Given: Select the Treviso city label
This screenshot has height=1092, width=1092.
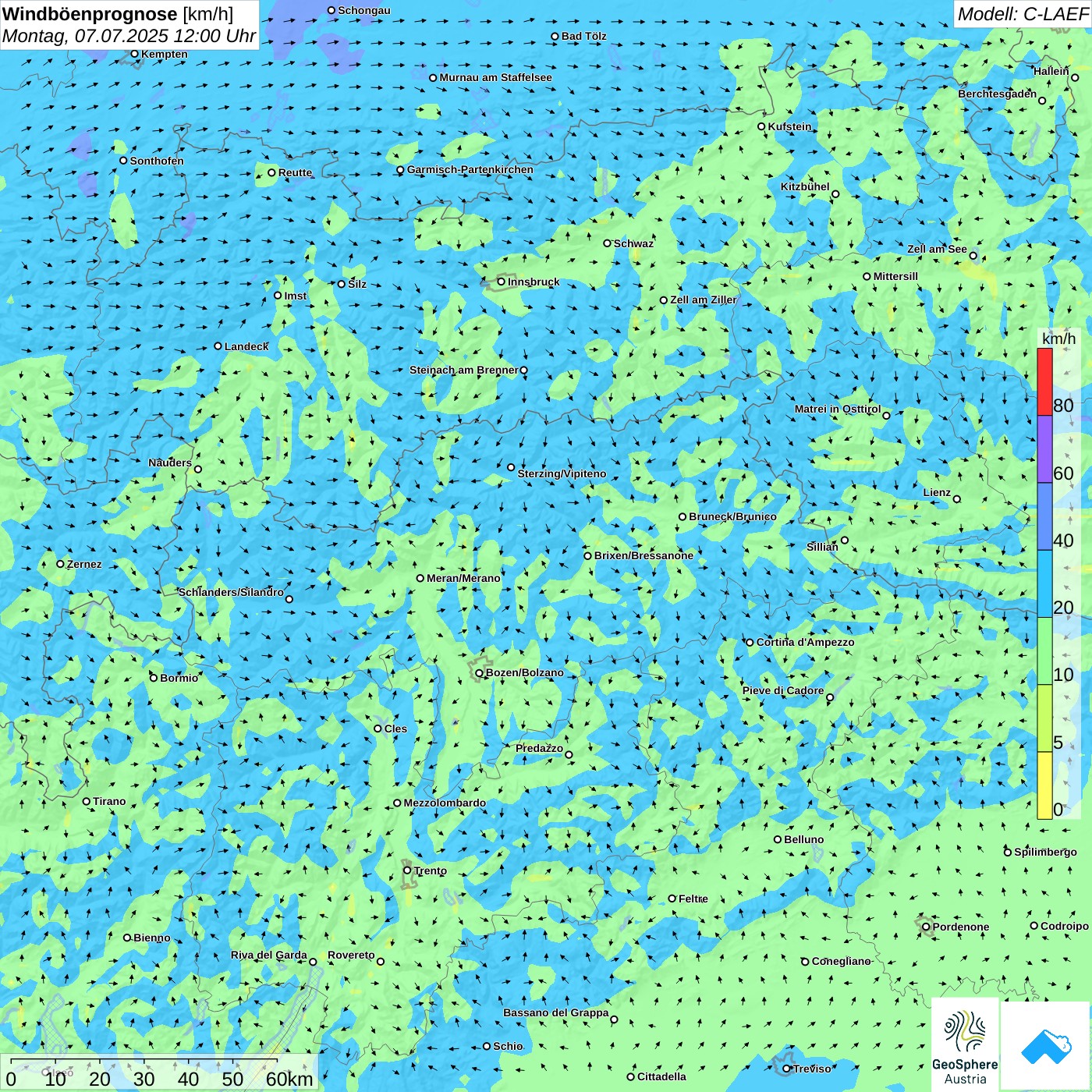Looking at the screenshot, I should click(x=812, y=1069).
